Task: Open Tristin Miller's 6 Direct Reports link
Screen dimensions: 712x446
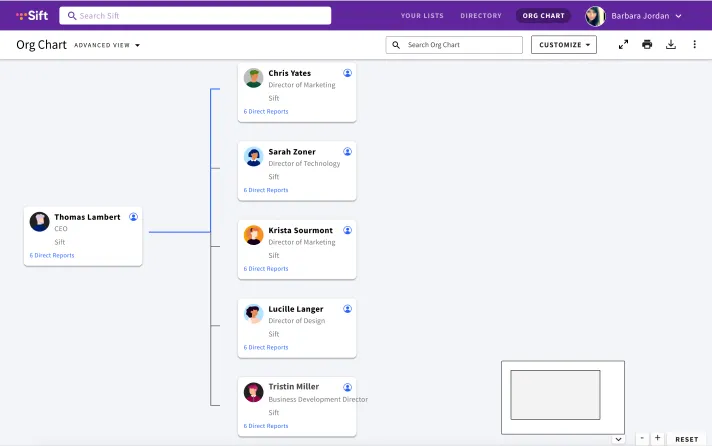Action: pos(266,426)
